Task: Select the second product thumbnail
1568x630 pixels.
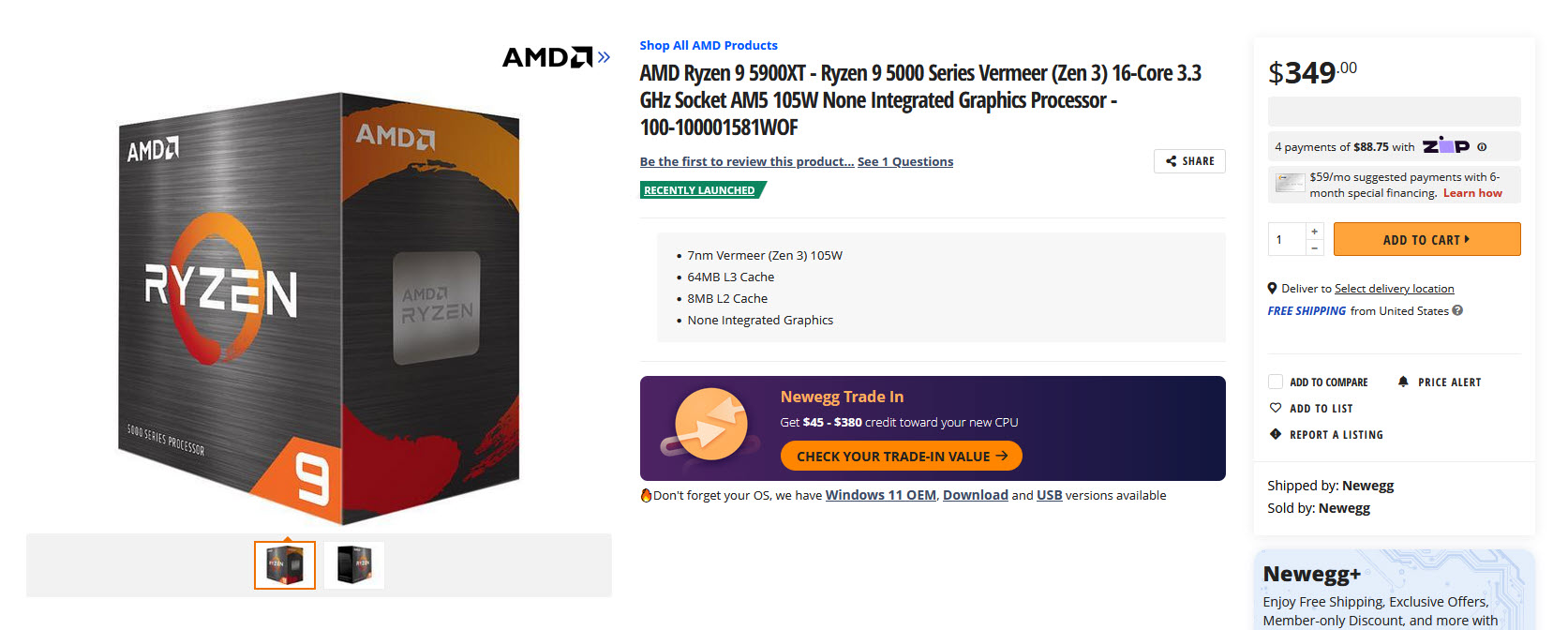Action: point(354,564)
